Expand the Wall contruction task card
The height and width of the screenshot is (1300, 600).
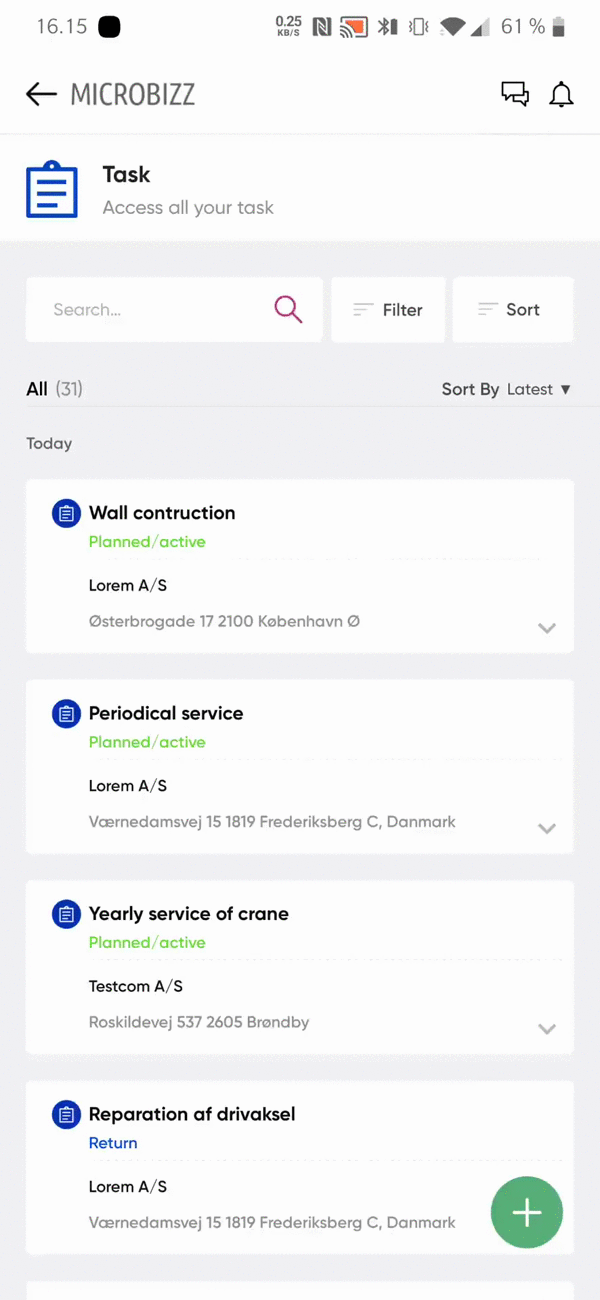(x=547, y=628)
